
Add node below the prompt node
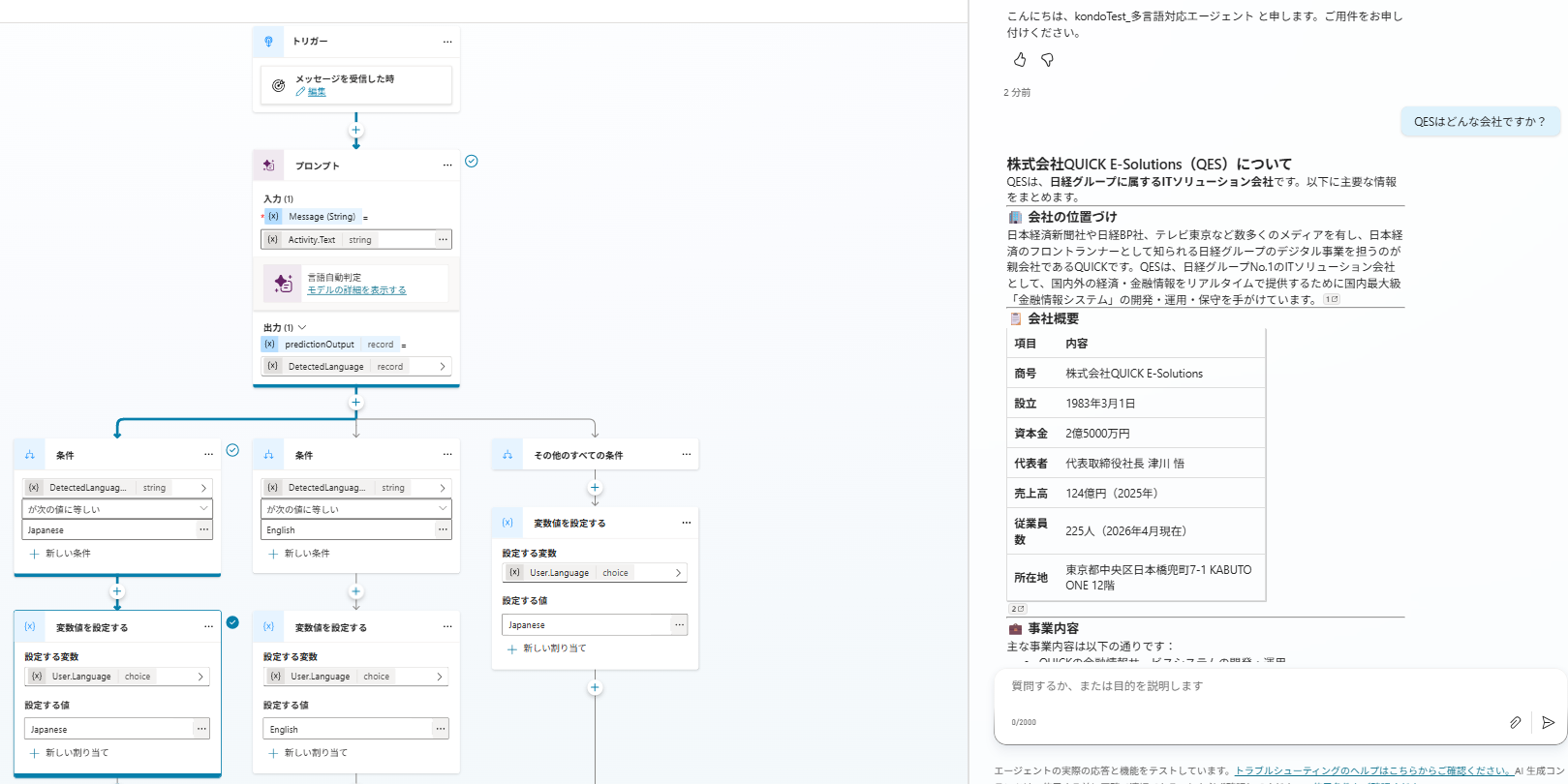355,402
